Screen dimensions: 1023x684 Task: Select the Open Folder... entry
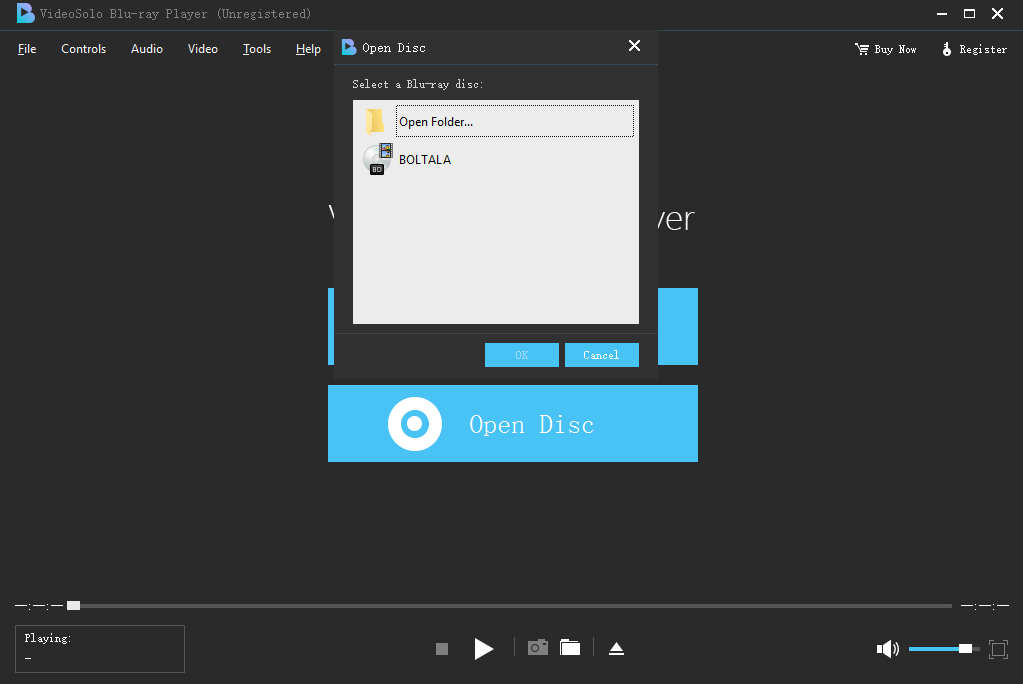coord(496,121)
